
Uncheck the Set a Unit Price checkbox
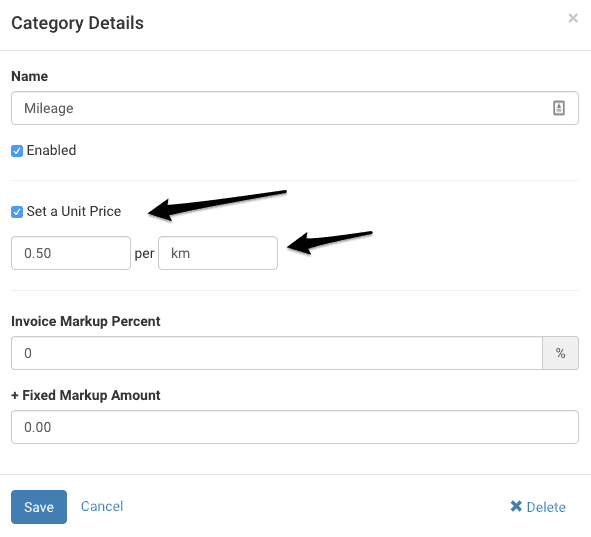pyautogui.click(x=17, y=212)
